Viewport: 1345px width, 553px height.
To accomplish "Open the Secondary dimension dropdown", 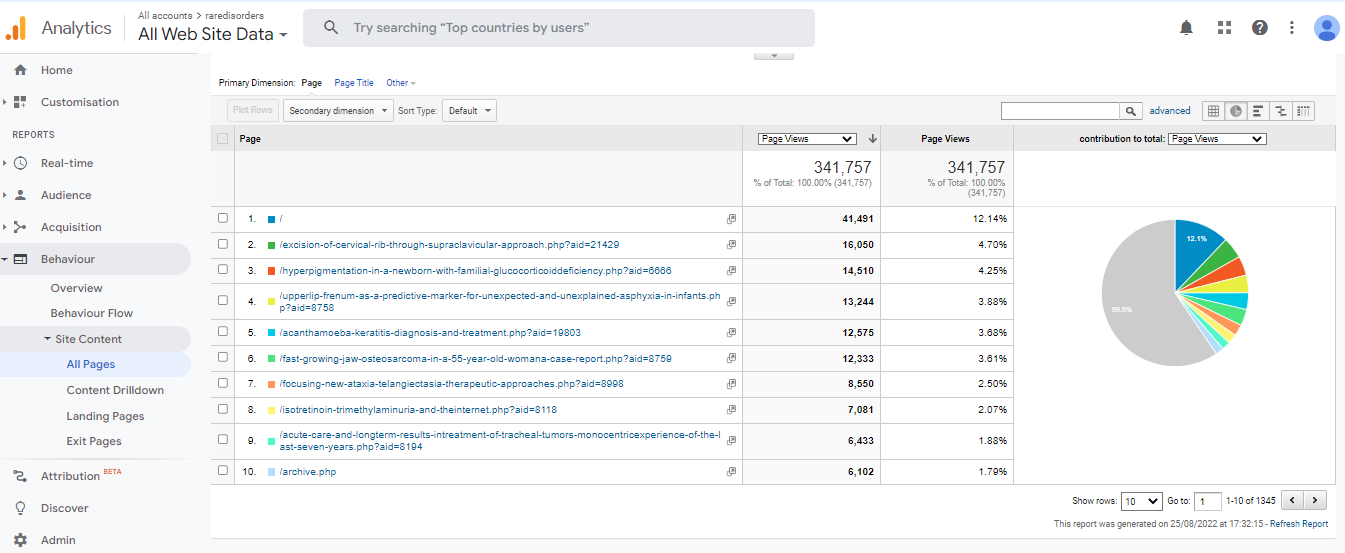I will 338,111.
